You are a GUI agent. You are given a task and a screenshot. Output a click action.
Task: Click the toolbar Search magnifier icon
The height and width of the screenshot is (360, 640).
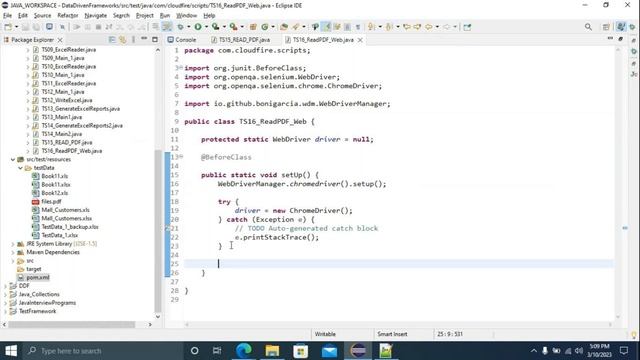click(588, 27)
